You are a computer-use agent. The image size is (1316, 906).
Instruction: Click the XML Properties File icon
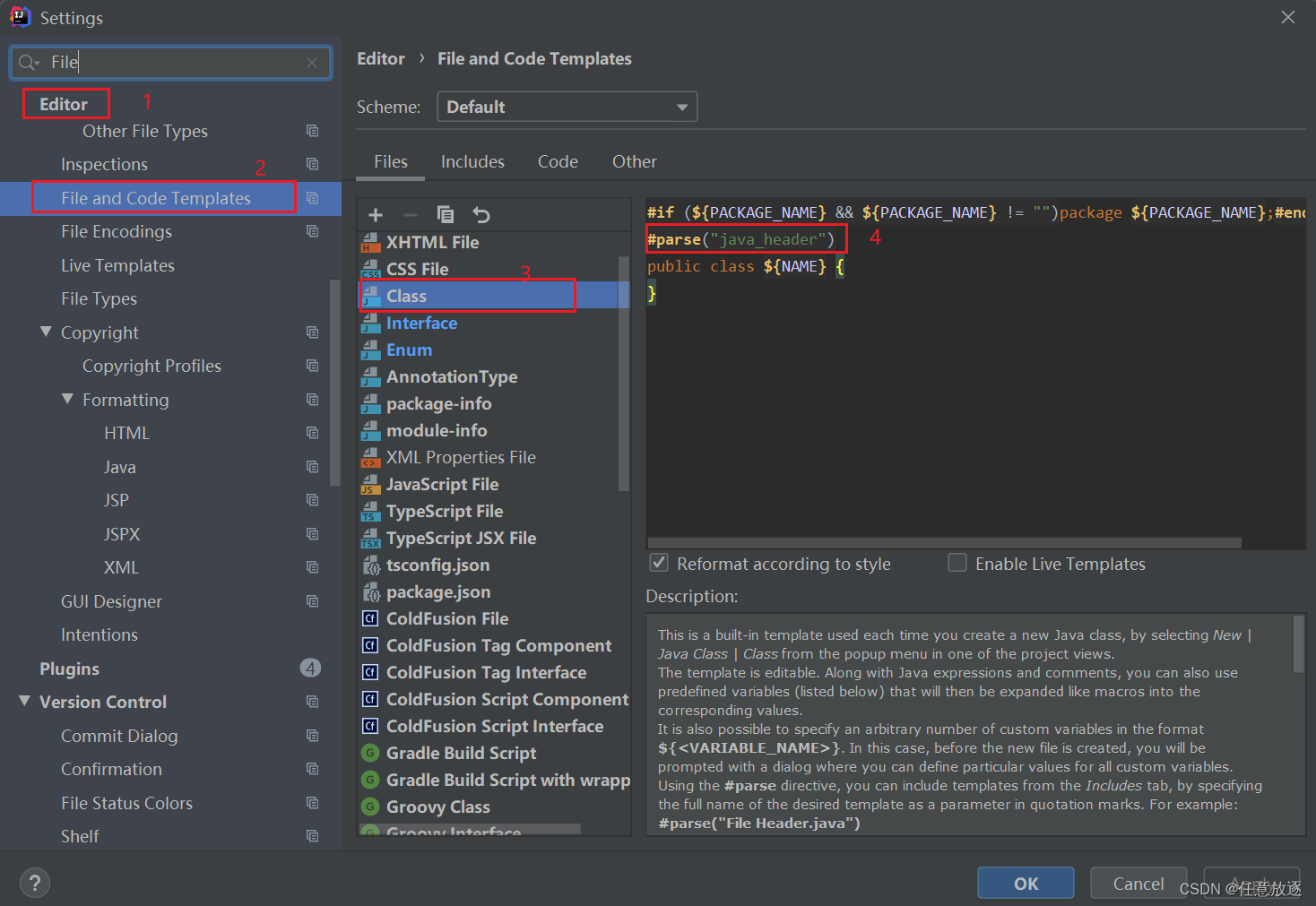[x=370, y=457]
